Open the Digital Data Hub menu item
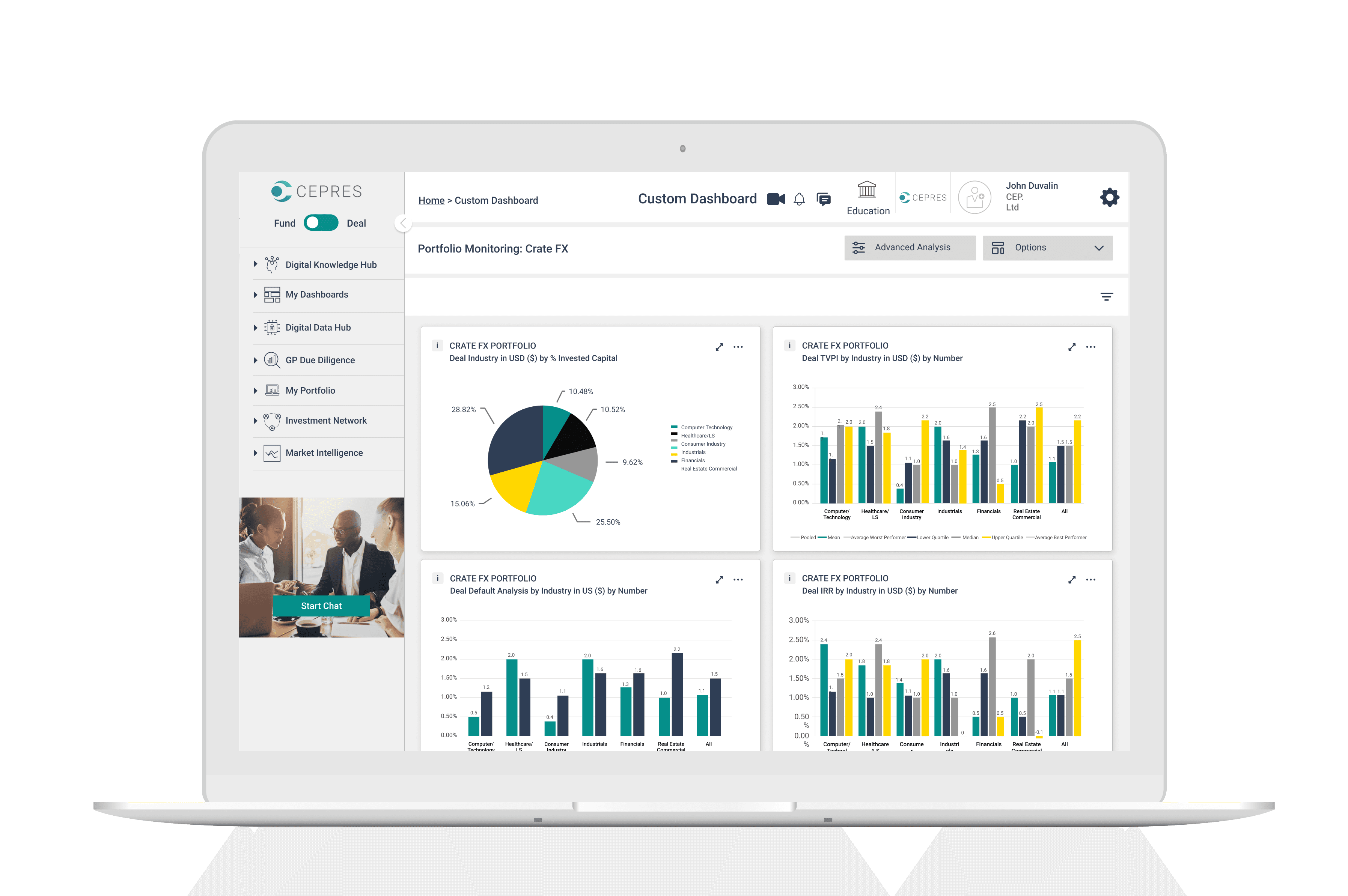The height and width of the screenshot is (896, 1348). point(318,328)
